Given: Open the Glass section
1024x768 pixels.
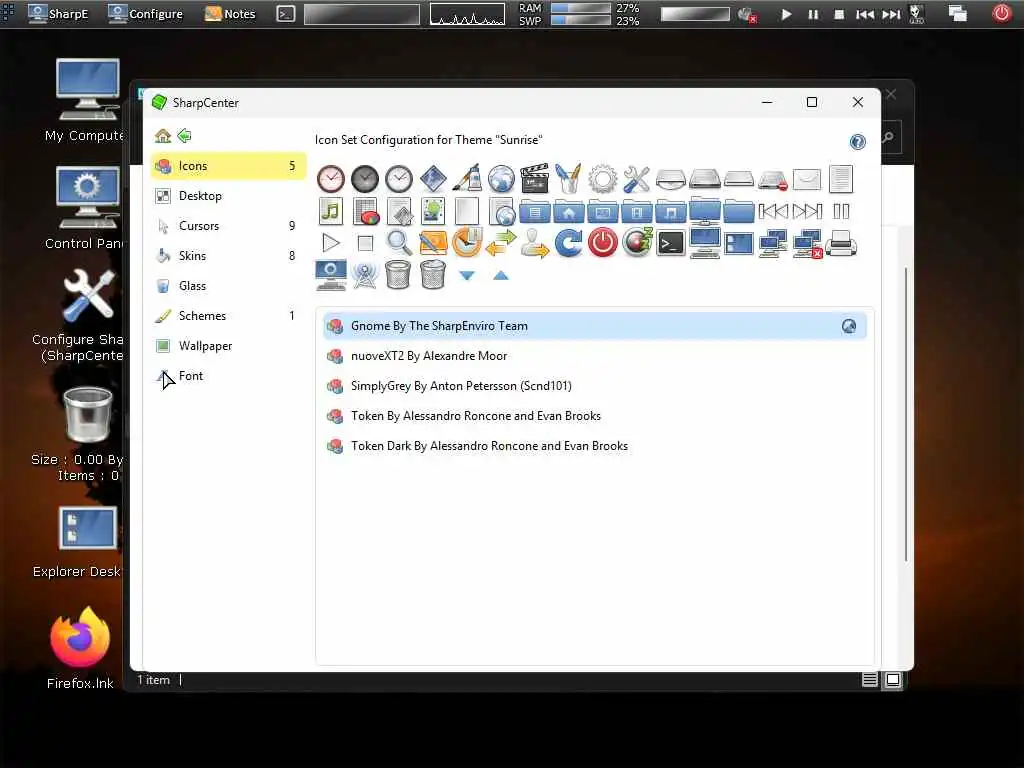Looking at the screenshot, I should point(227,286).
